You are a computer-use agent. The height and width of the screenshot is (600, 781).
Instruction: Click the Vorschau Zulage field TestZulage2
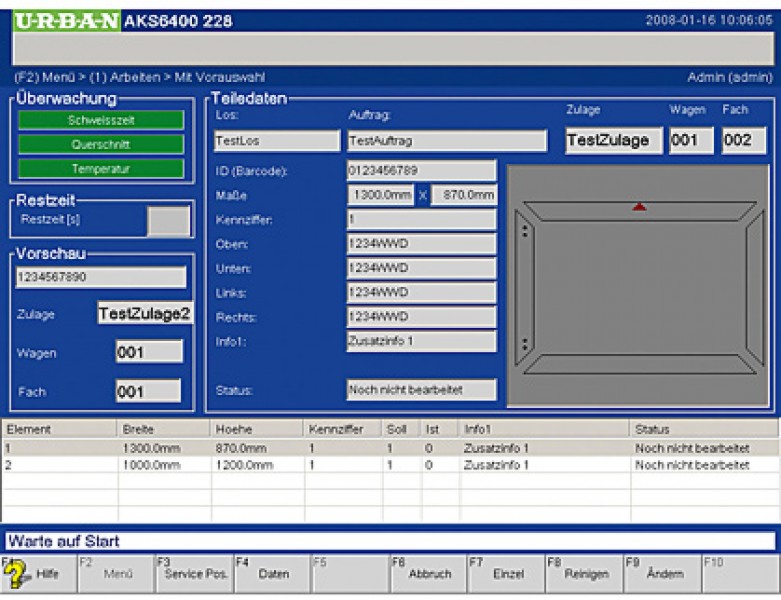point(145,314)
